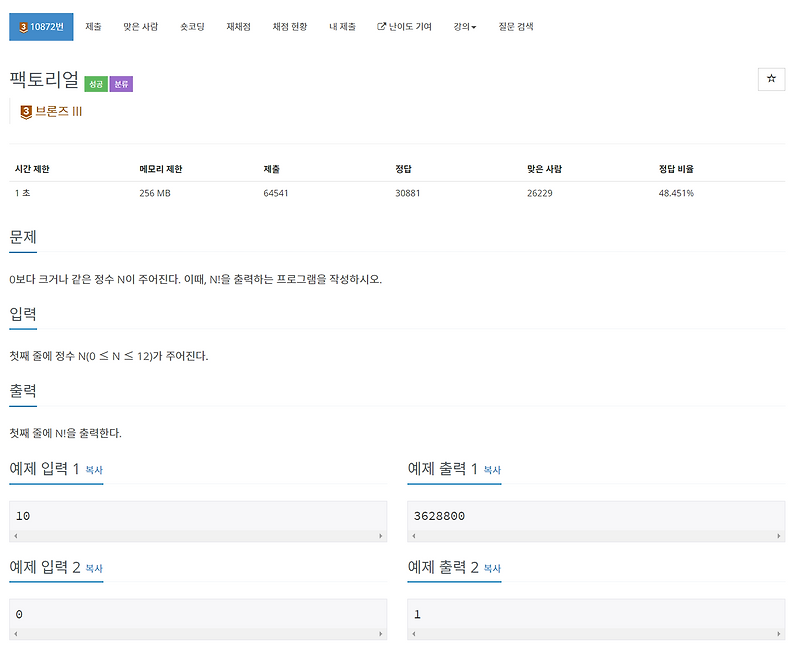Toggle the bookmark star for this problem
This screenshot has width=800, height=651.
pos(771,78)
